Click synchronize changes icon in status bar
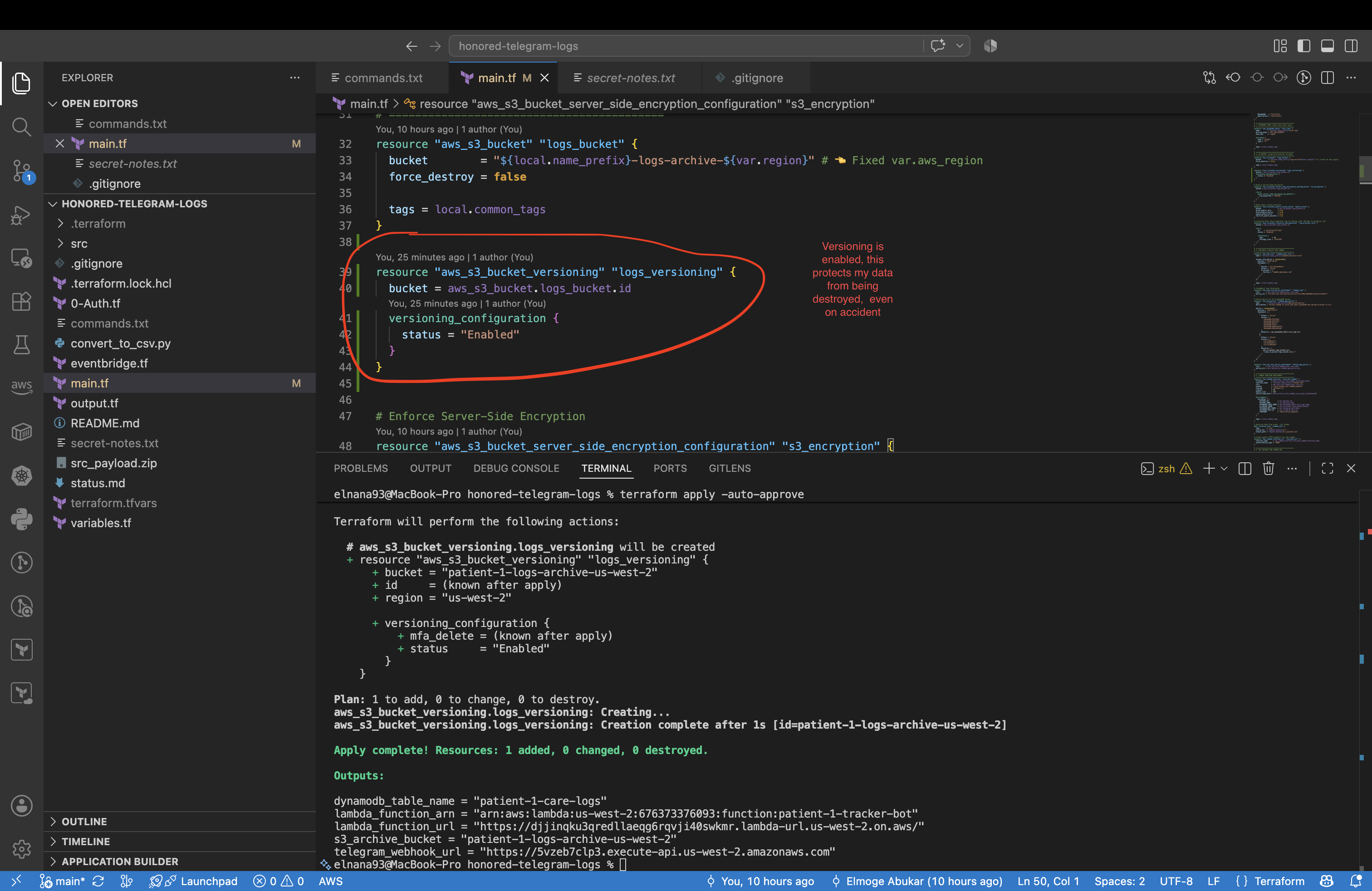1372x891 pixels. click(x=98, y=881)
